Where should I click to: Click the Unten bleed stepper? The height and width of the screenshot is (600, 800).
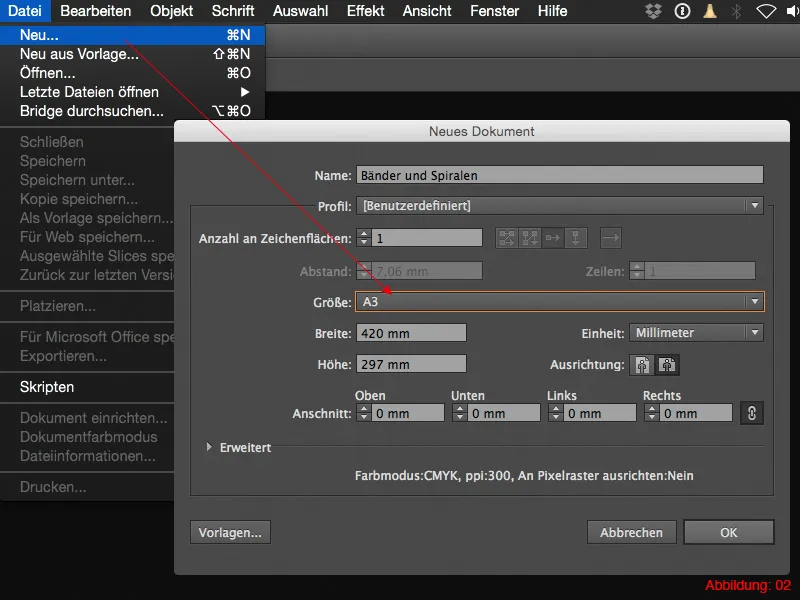tap(459, 413)
